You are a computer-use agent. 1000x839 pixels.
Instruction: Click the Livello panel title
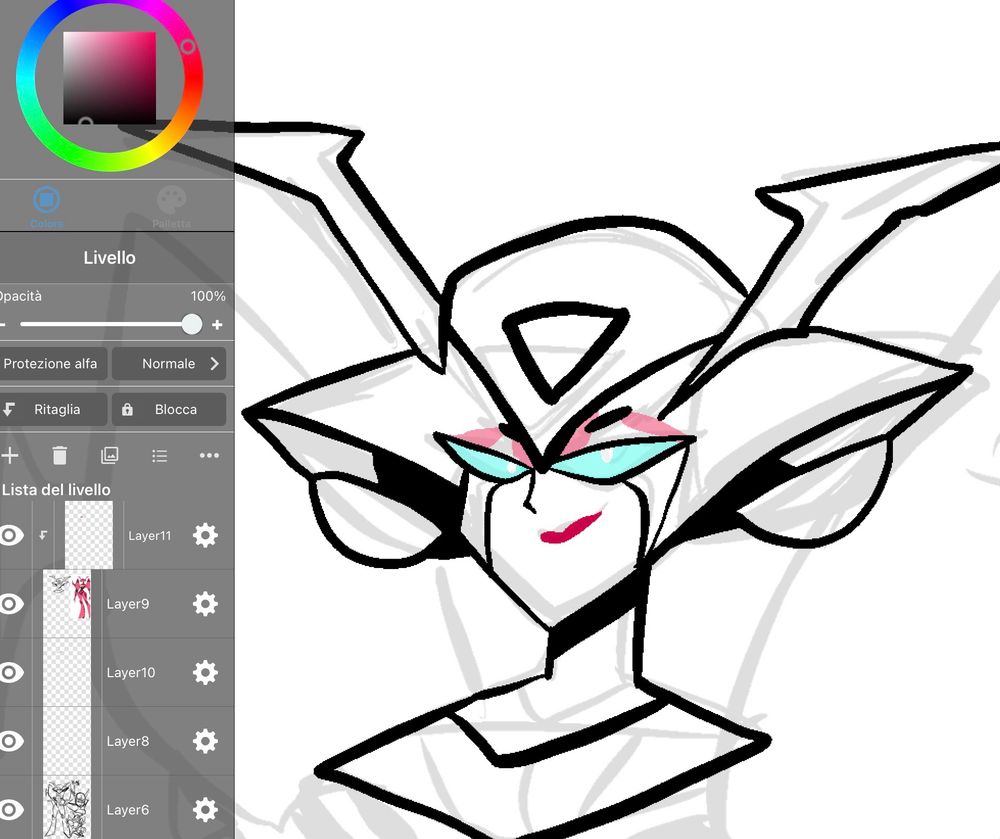pos(109,258)
